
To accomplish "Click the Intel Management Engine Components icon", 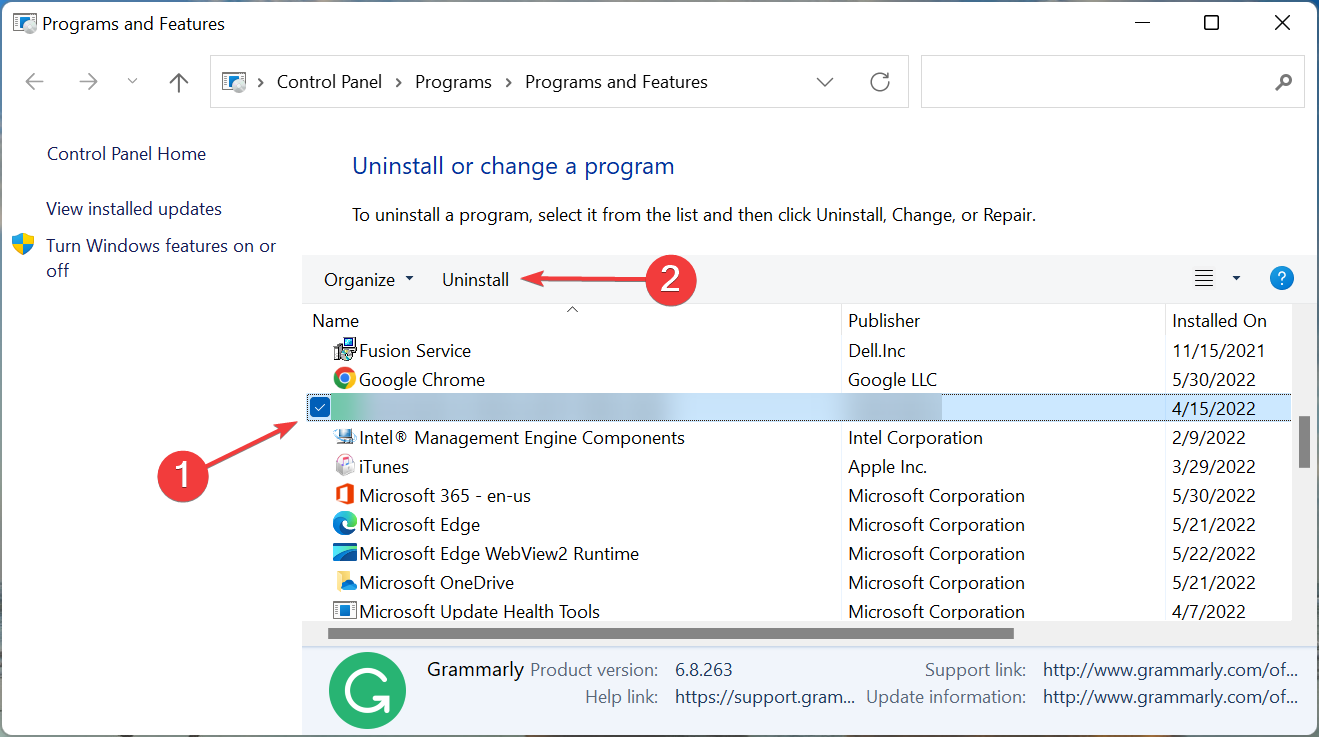I will 345,437.
